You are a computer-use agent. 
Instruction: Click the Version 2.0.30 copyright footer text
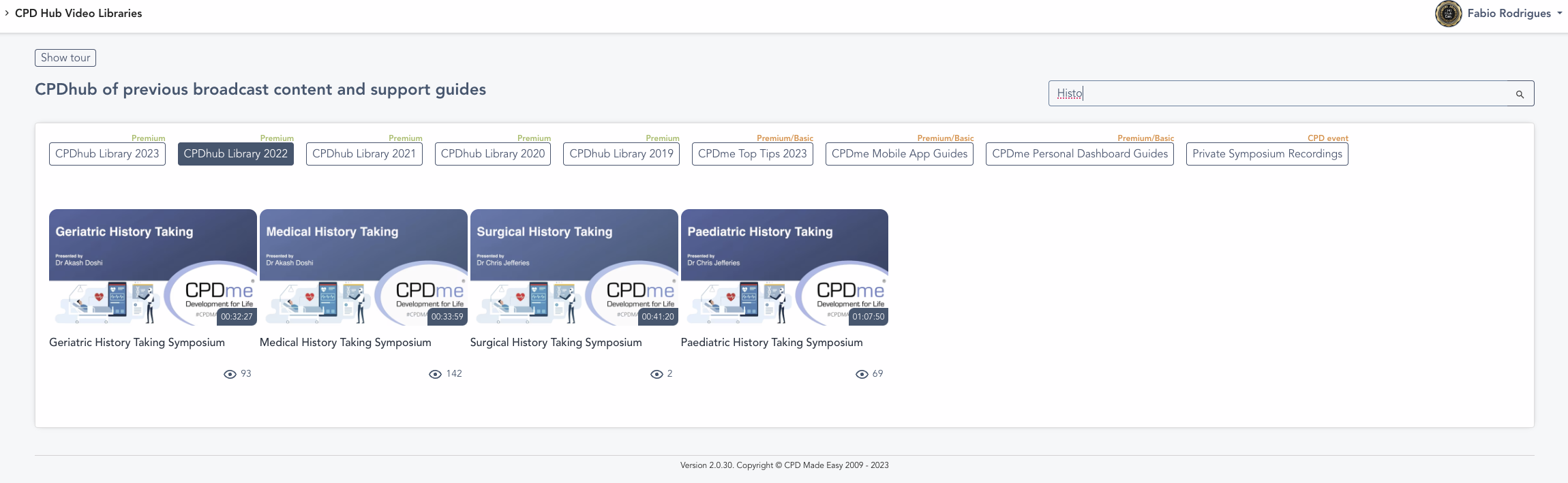[784, 465]
